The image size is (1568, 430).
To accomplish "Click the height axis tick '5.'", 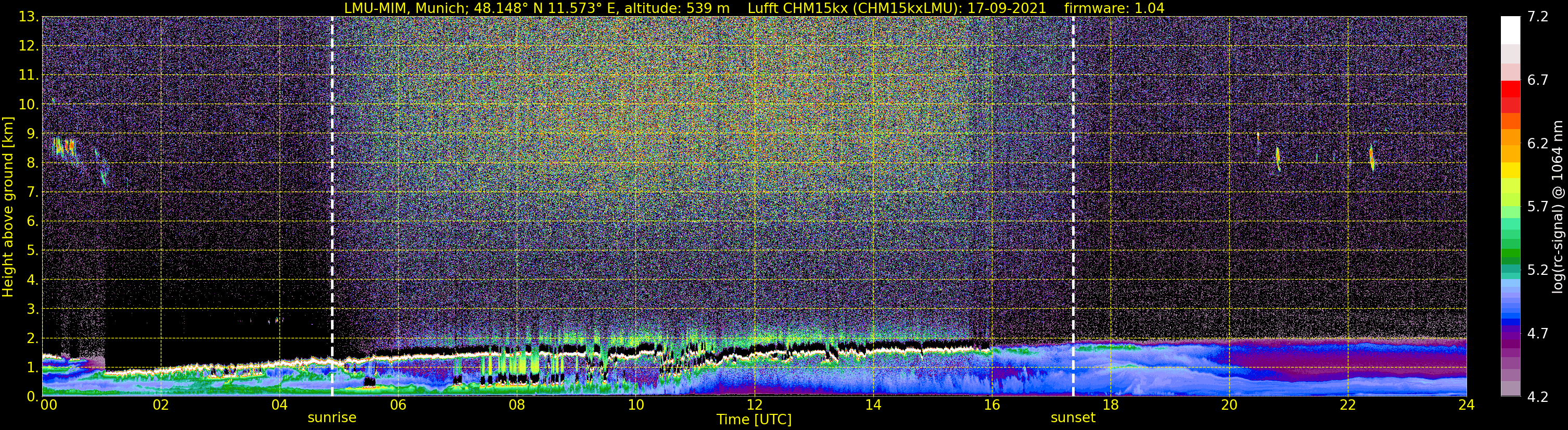I will [x=32, y=251].
